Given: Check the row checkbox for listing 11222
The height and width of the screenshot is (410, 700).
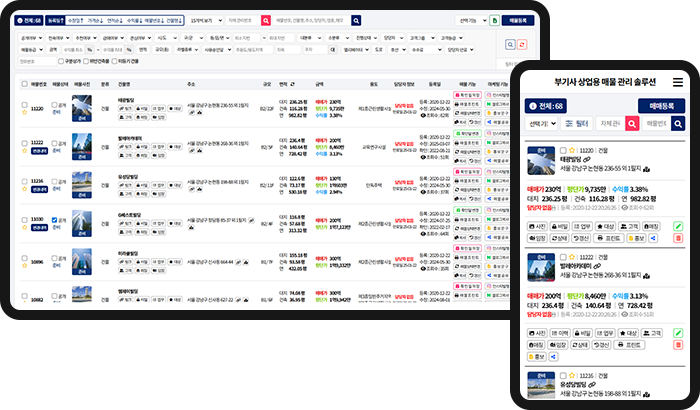Looking at the screenshot, I should (24, 143).
